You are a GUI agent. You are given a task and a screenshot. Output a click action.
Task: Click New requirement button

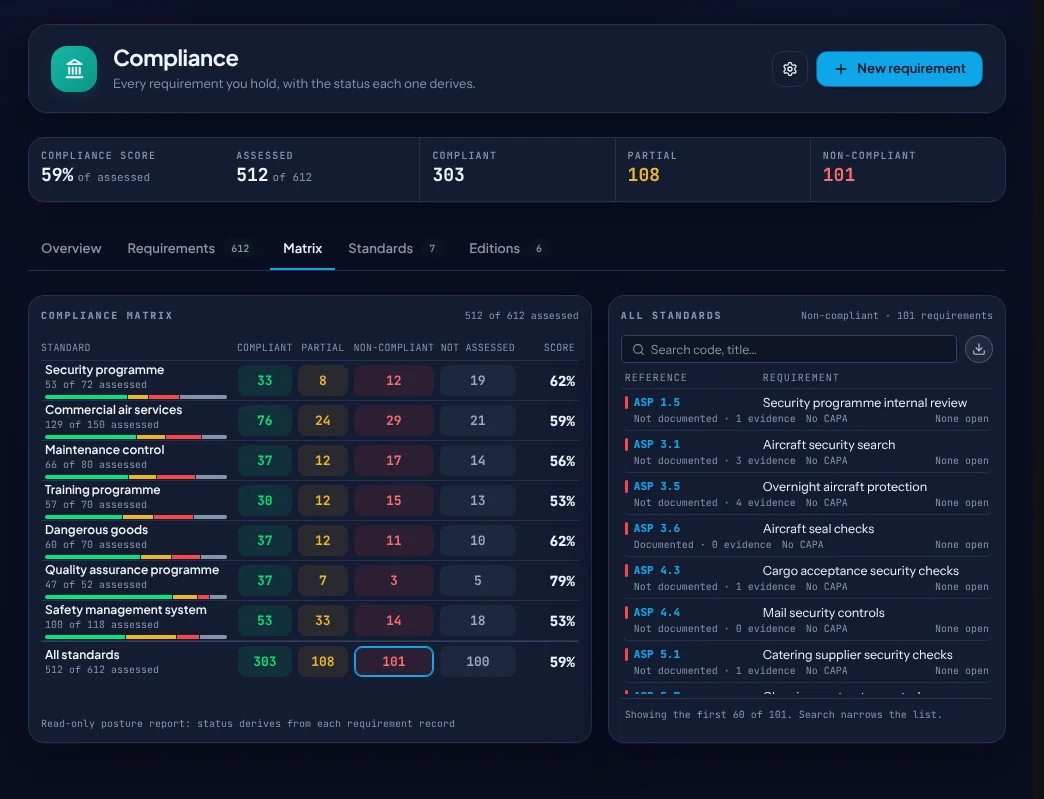(x=899, y=69)
